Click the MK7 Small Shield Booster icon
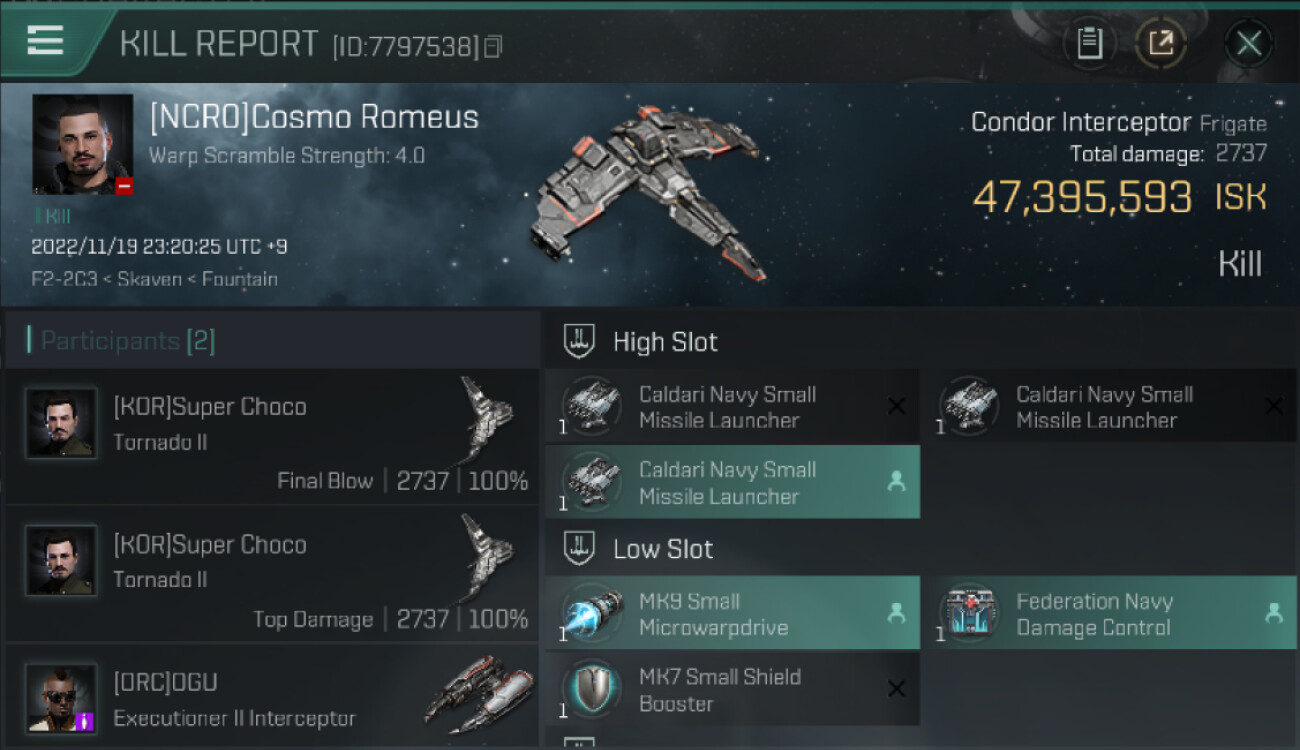The image size is (1300, 750). [x=591, y=689]
